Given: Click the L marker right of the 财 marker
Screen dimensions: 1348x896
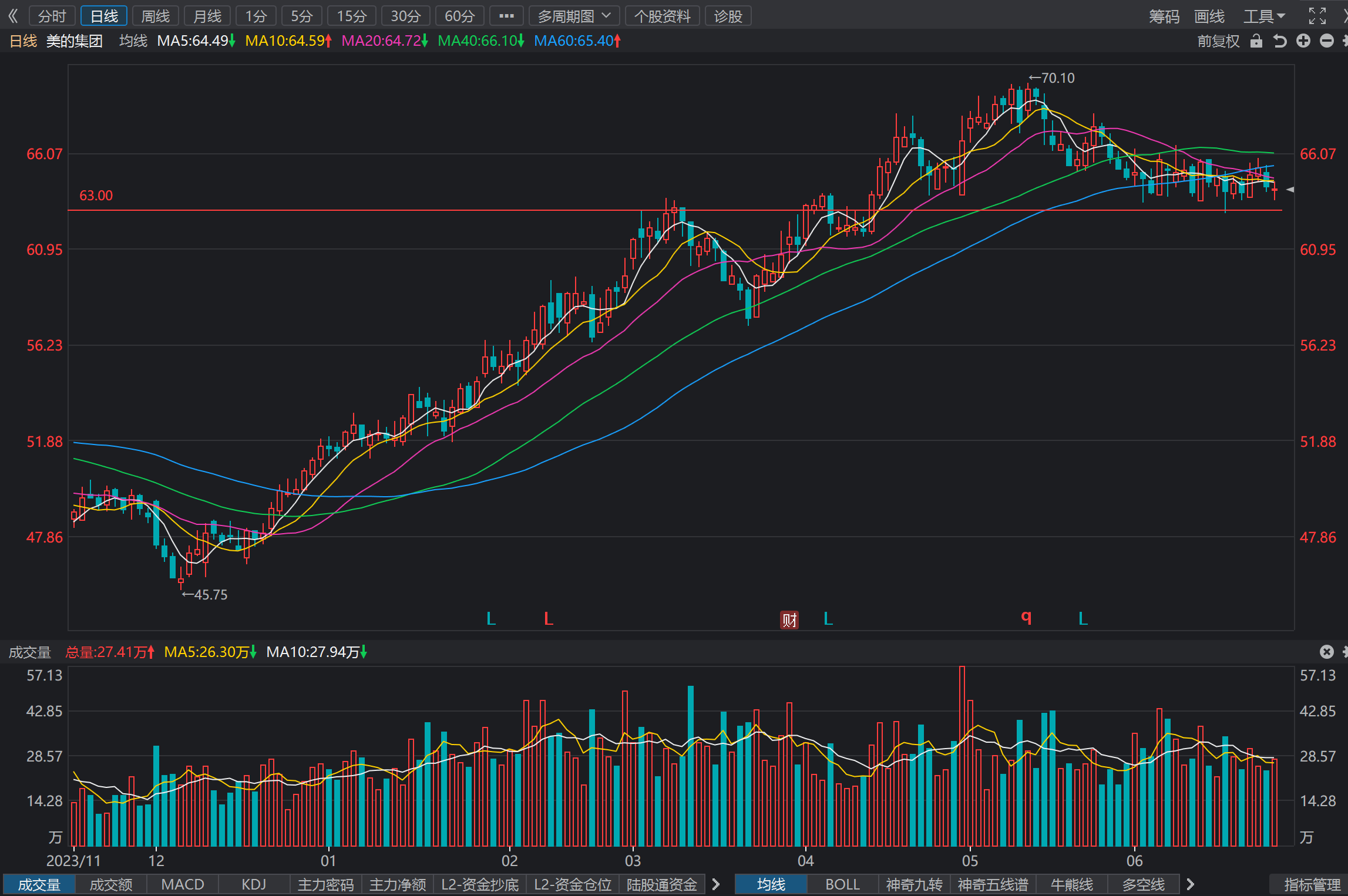Looking at the screenshot, I should pos(828,618).
